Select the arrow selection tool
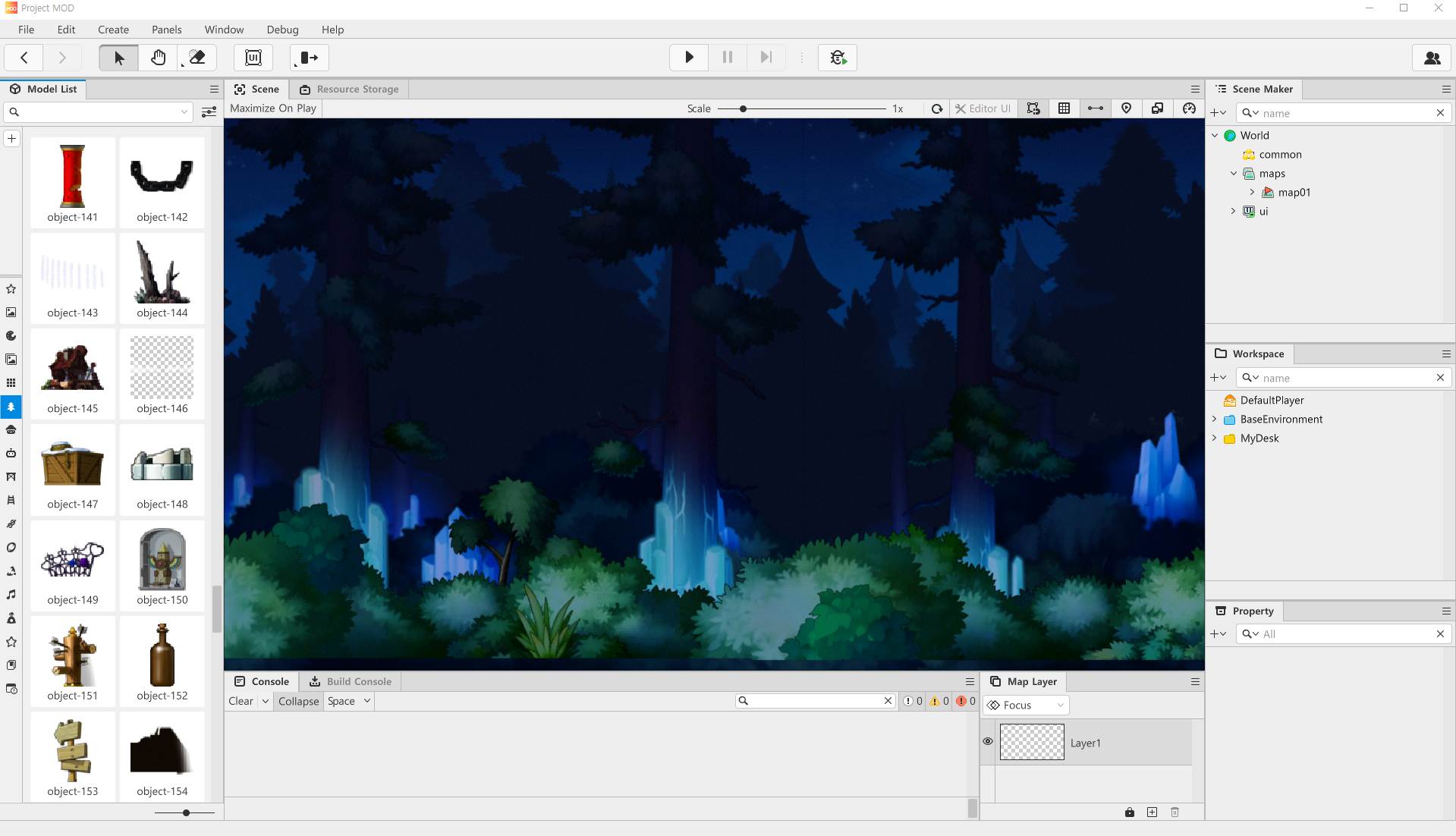The width and height of the screenshot is (1456, 836). tap(119, 58)
